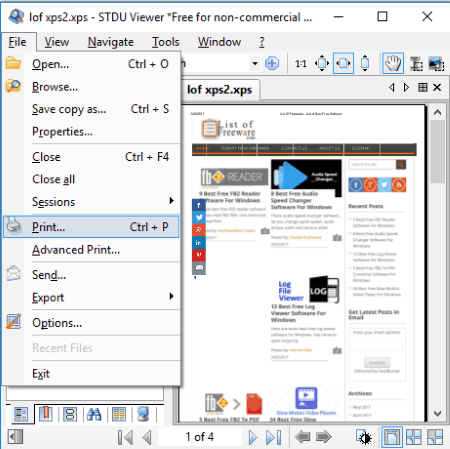450x449 pixels.
Task: Go back in view history
Action: pos(302,437)
